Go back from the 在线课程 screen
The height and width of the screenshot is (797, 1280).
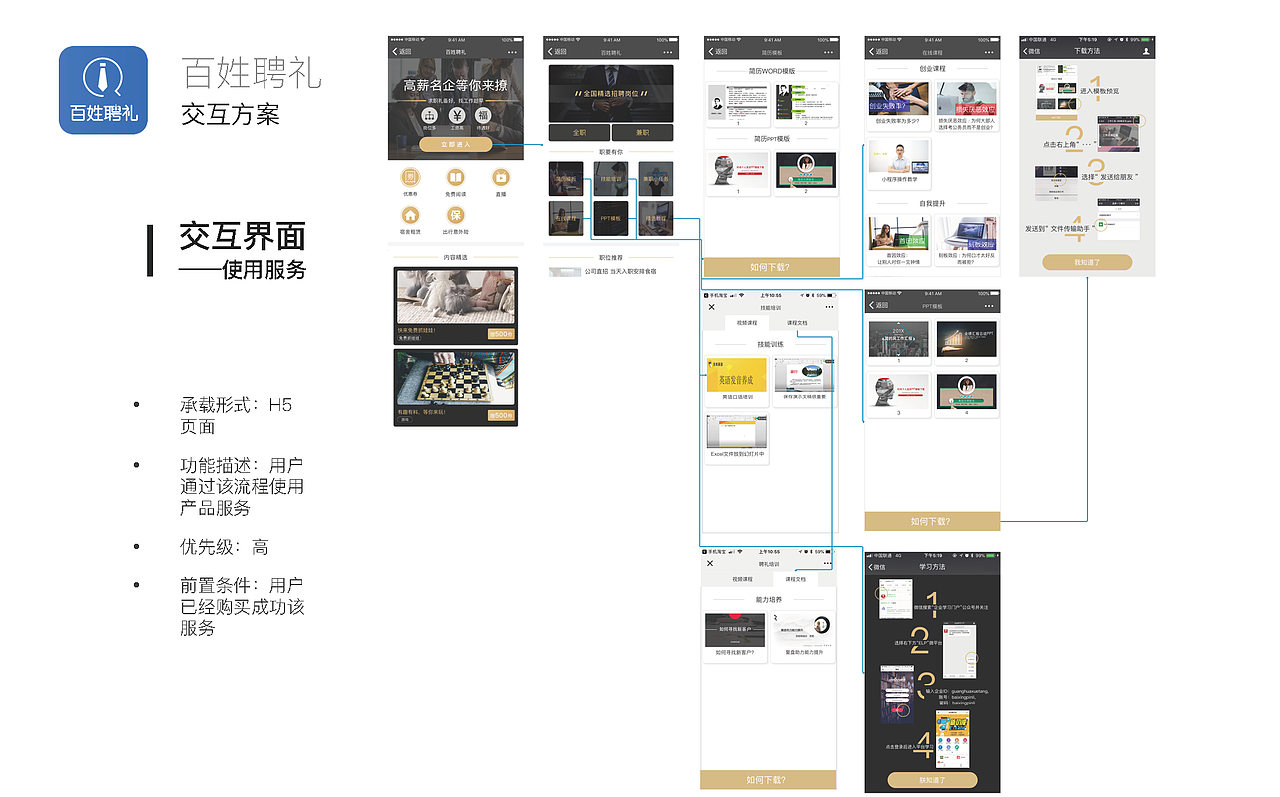[878, 51]
